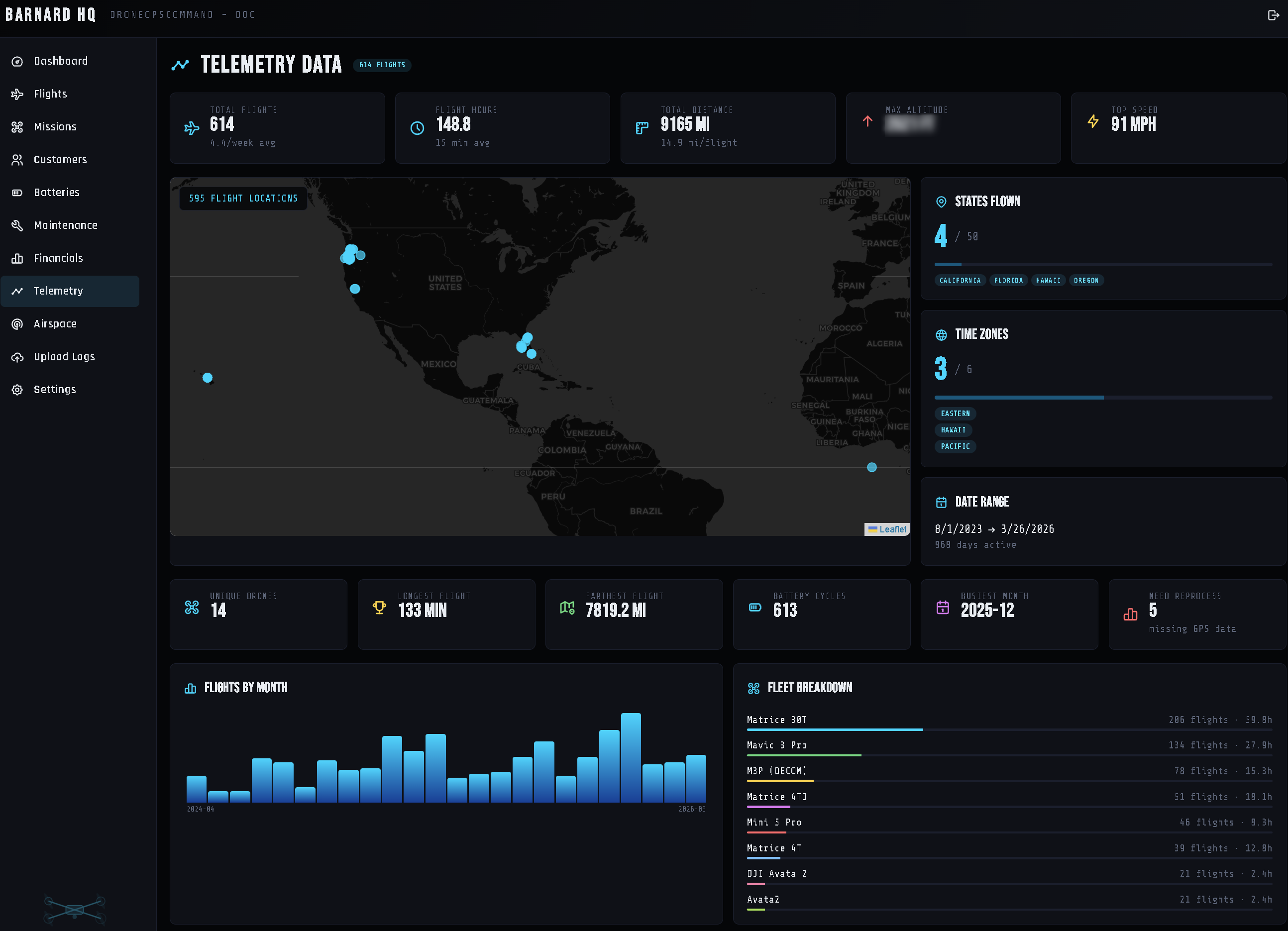Click the Total Flights airplane icon
Screen dimensions: 1288x931
192,128
